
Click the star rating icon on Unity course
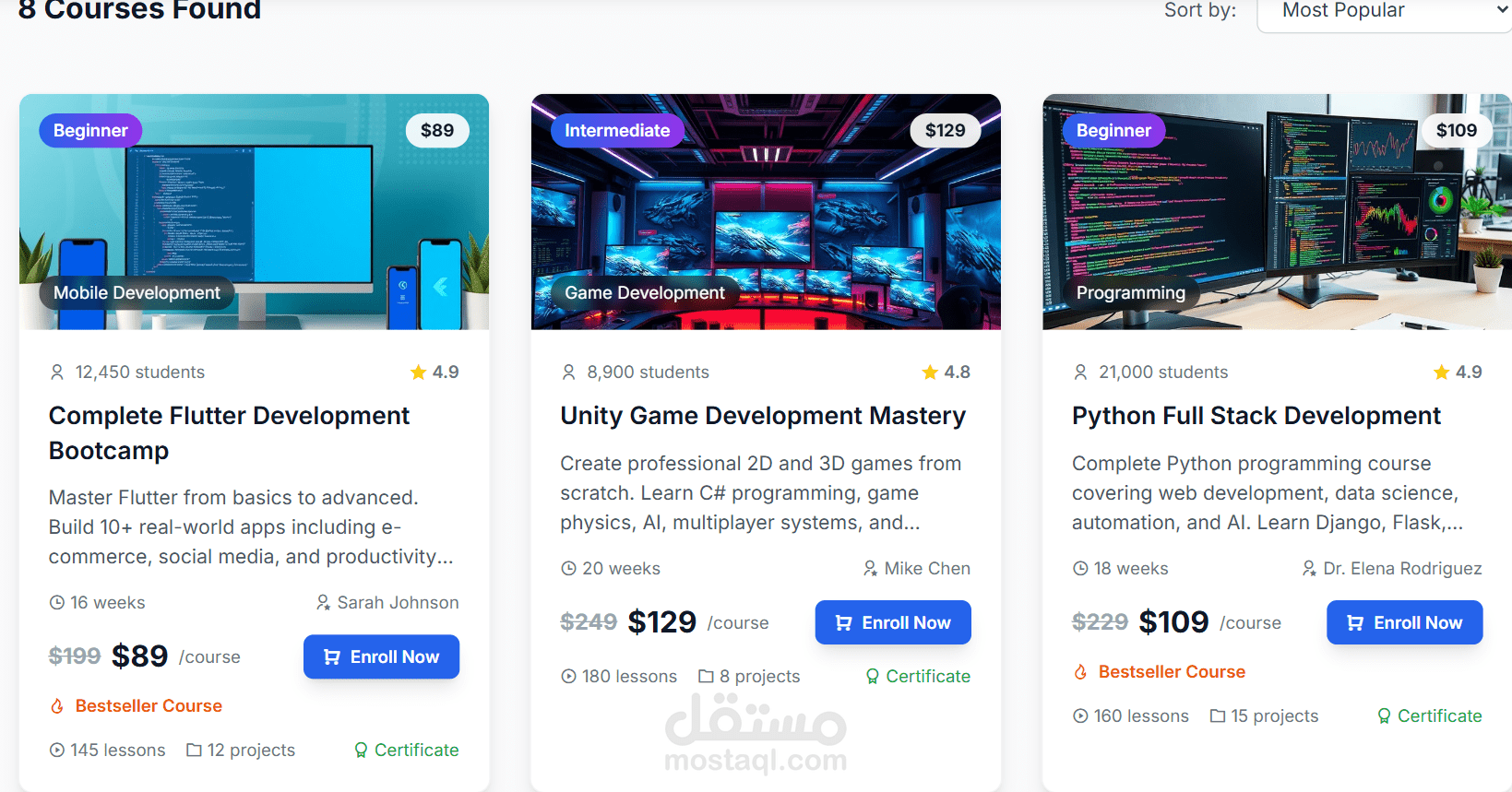tap(930, 372)
